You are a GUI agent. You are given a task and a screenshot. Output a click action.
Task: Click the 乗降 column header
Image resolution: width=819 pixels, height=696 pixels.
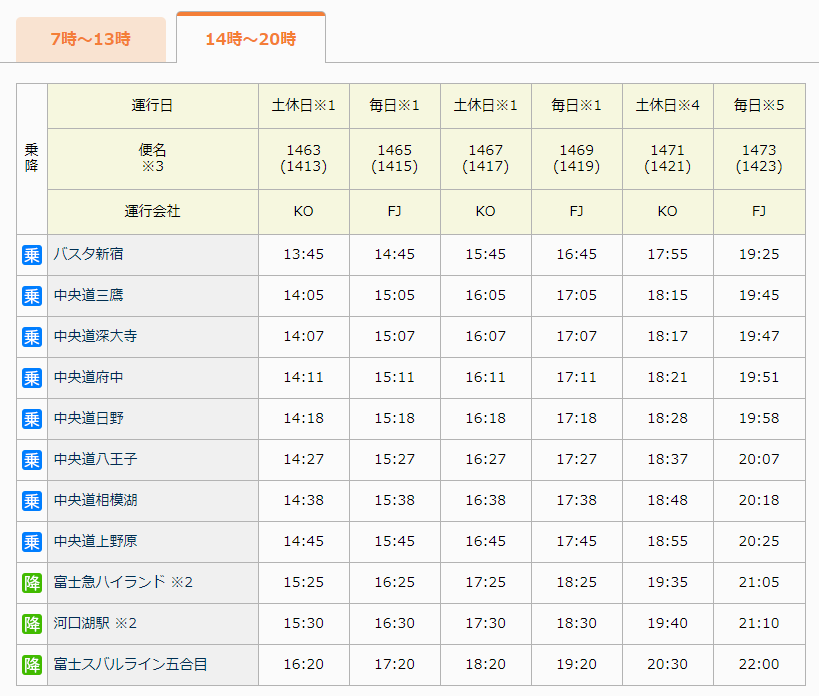32,159
